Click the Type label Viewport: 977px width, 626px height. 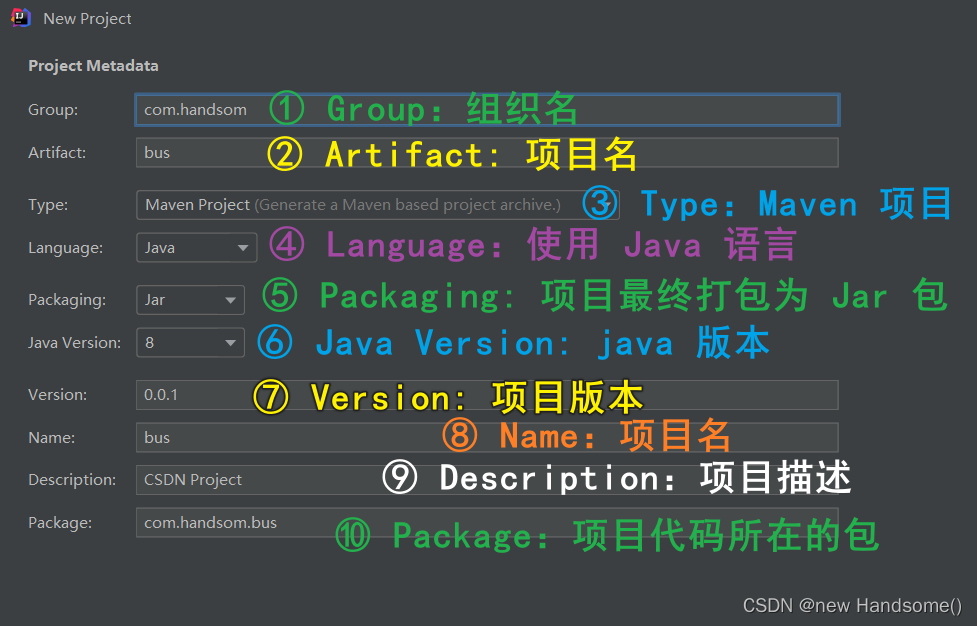coord(51,205)
